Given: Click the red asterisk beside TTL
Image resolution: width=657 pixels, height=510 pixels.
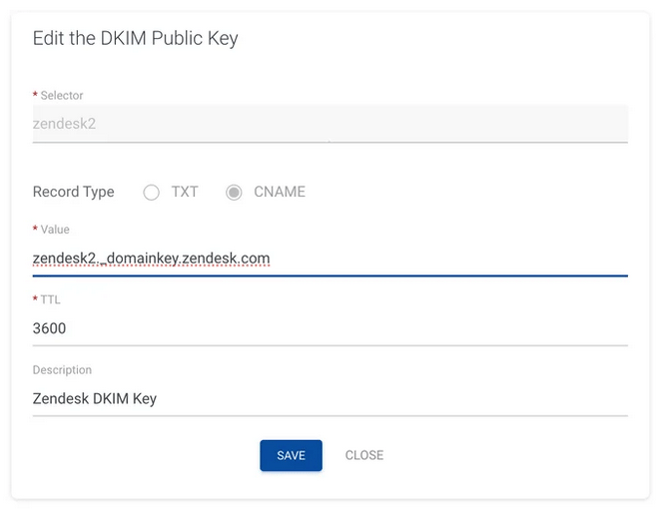Looking at the screenshot, I should point(35,298).
